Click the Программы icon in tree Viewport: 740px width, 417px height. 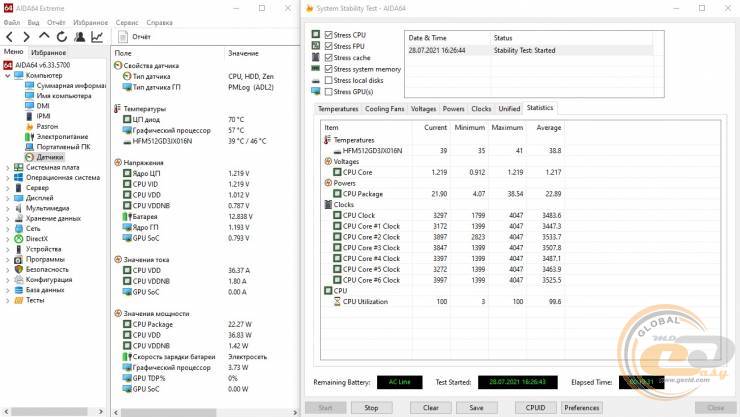coord(18,259)
